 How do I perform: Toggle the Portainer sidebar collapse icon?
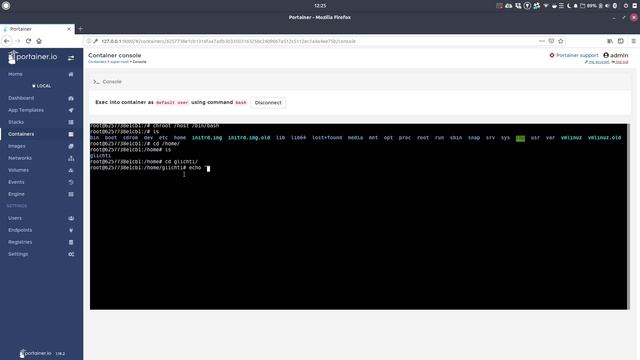point(71,58)
